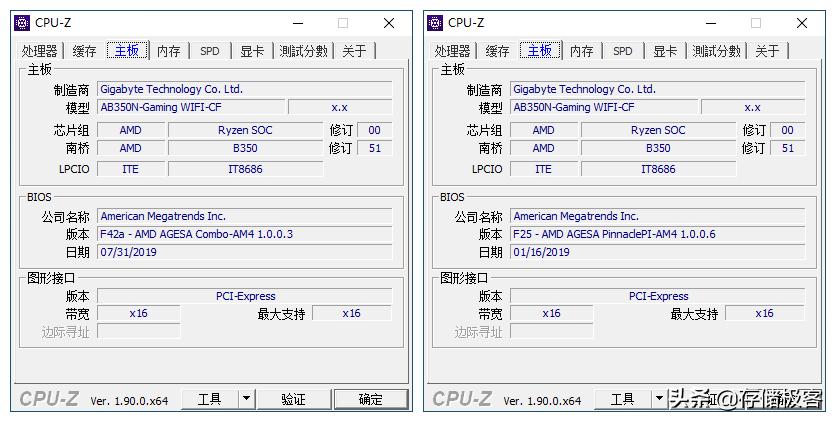Click BIOS version F25 field in right window

click(x=658, y=234)
